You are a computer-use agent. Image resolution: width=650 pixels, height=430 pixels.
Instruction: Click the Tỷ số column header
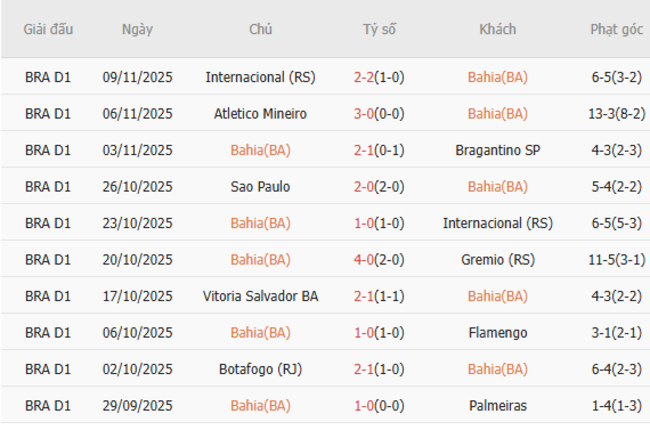click(379, 29)
